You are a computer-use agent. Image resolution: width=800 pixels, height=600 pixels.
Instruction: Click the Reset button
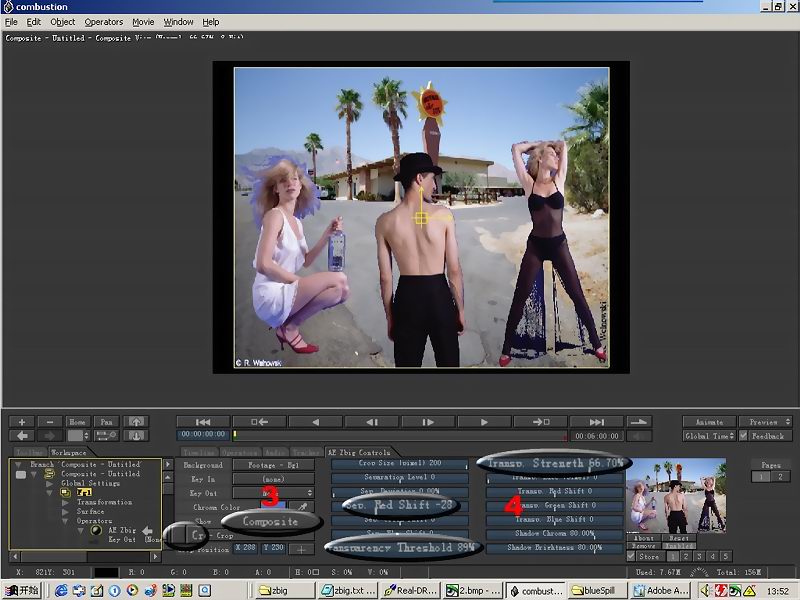(679, 538)
